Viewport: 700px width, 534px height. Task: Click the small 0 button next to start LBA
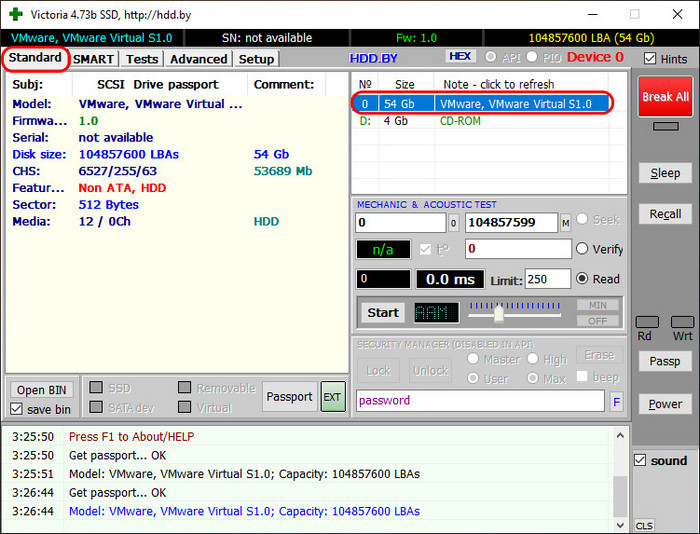tap(453, 223)
